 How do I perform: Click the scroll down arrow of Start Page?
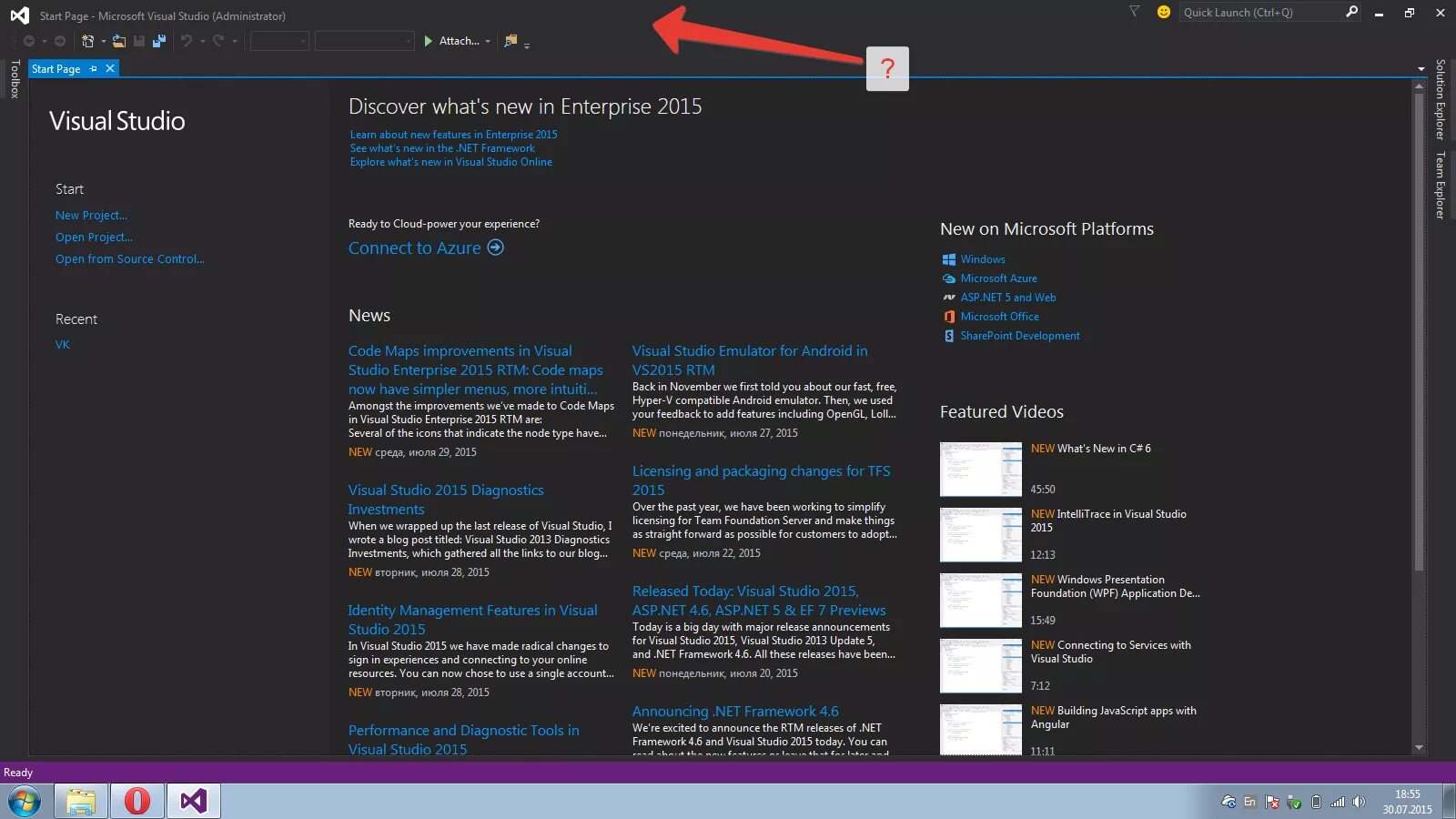coord(1419,748)
